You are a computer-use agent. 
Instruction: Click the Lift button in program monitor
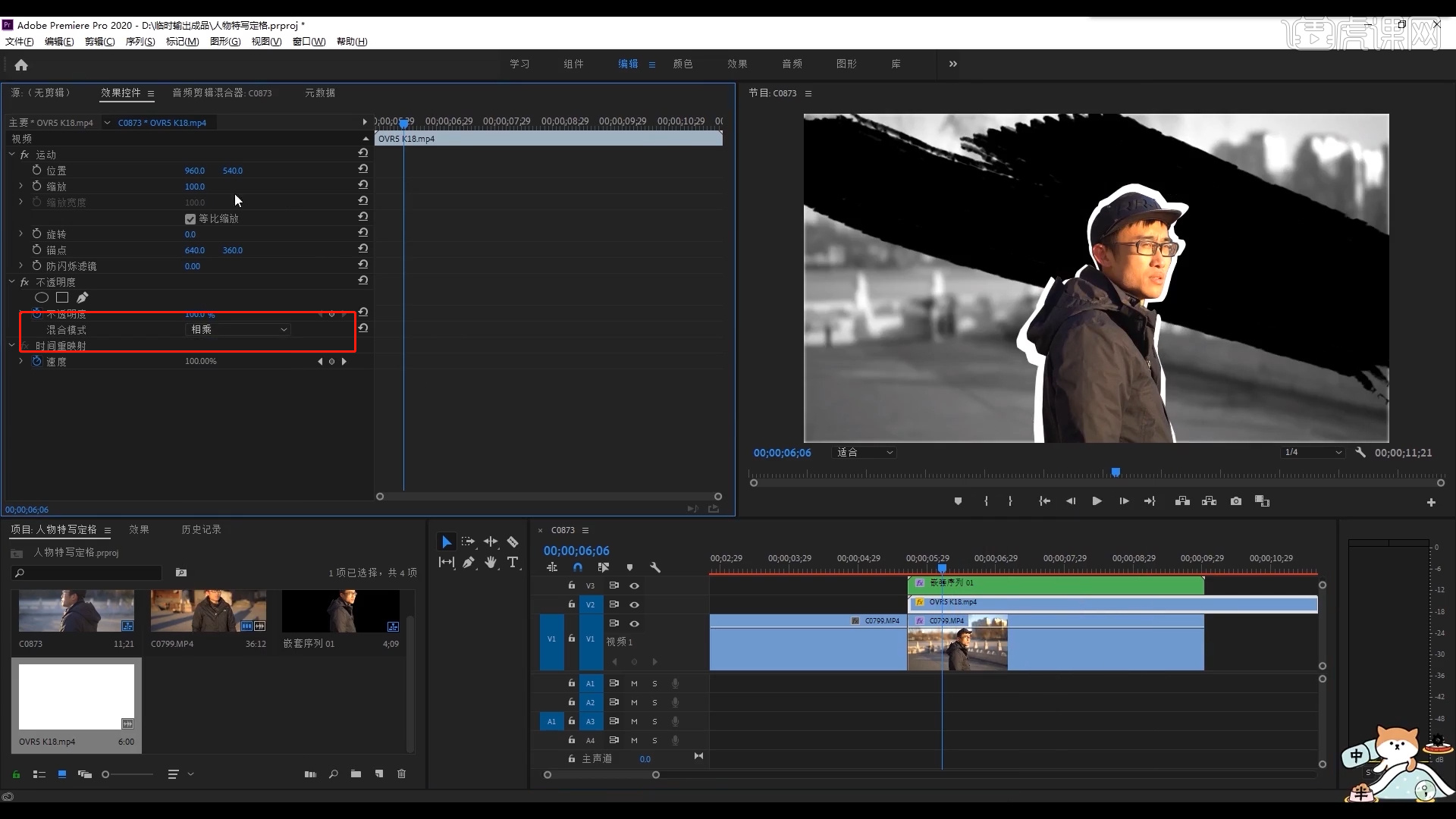pos(1182,501)
